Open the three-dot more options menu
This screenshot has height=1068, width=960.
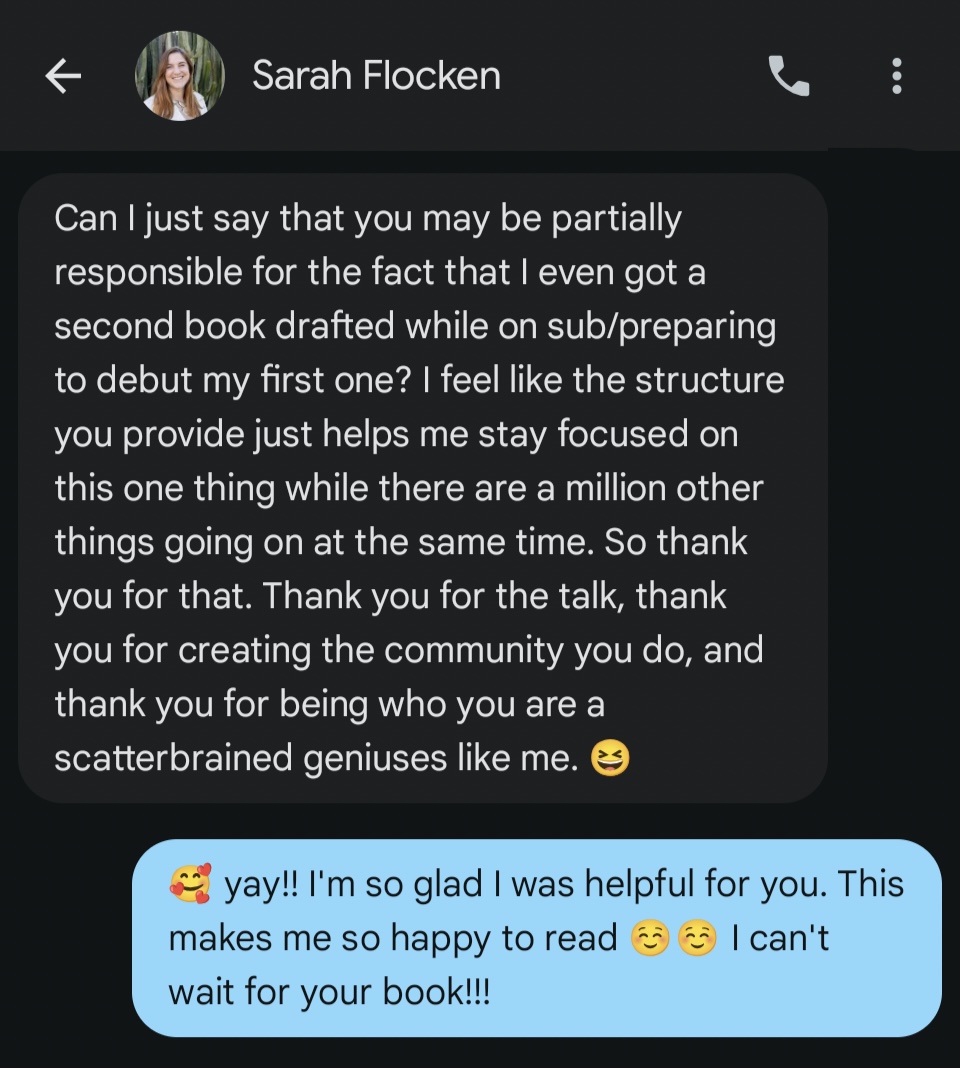coord(896,76)
